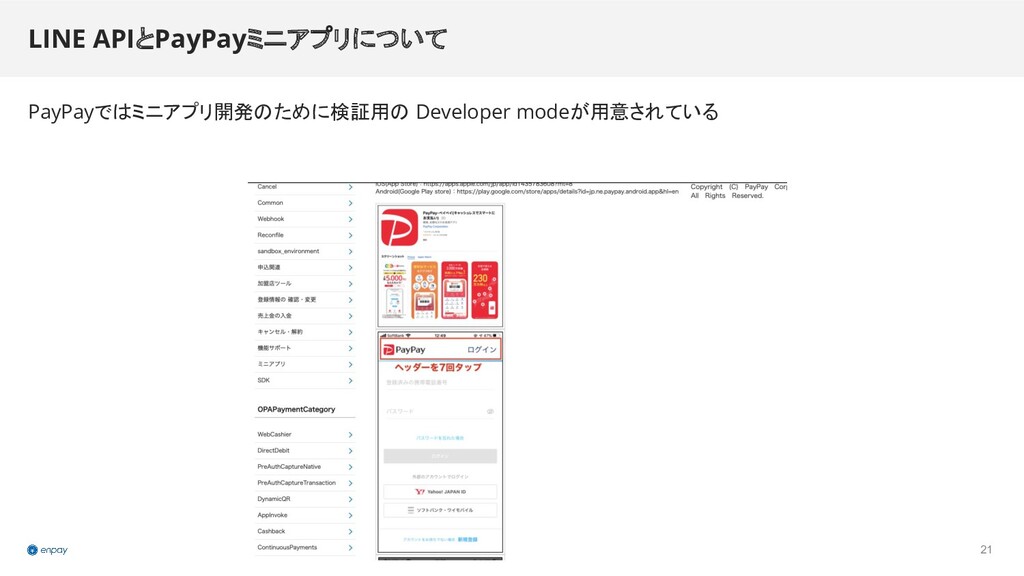This screenshot has height=576, width=1024.
Task: Open the orange app screenshot thumbnail
Action: click(424, 290)
